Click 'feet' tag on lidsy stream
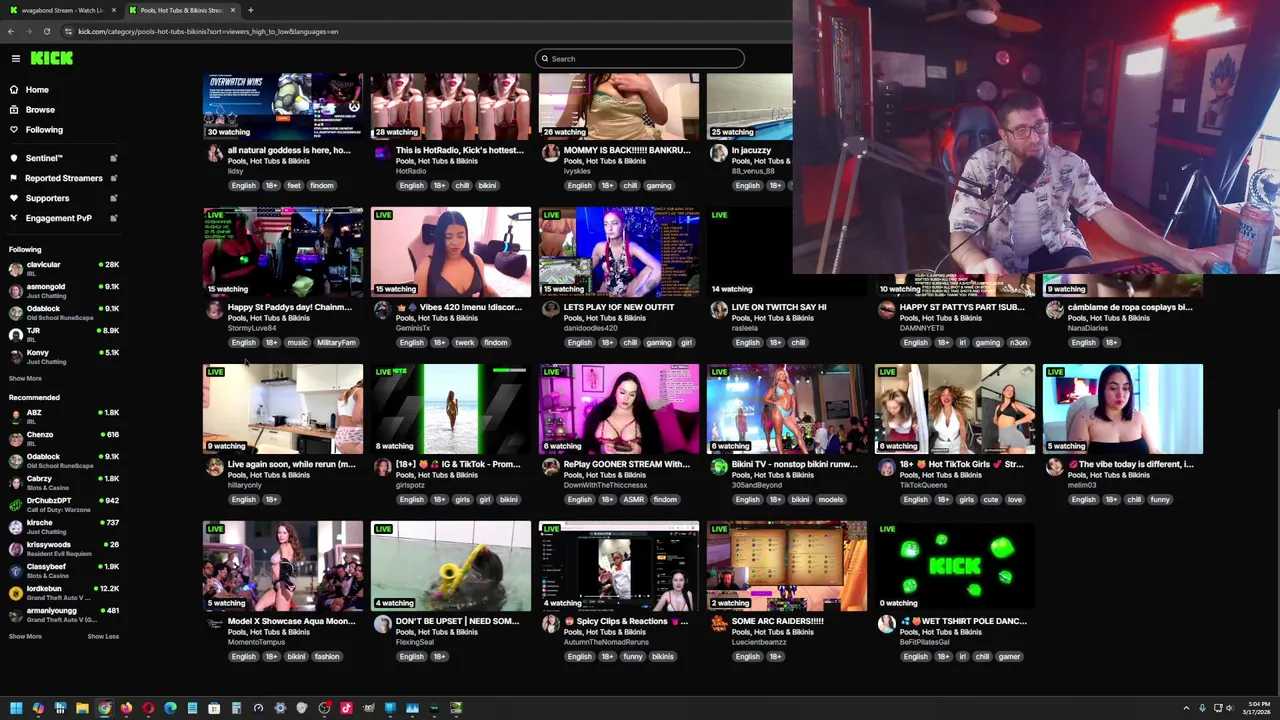The width and height of the screenshot is (1280, 720). click(293, 186)
